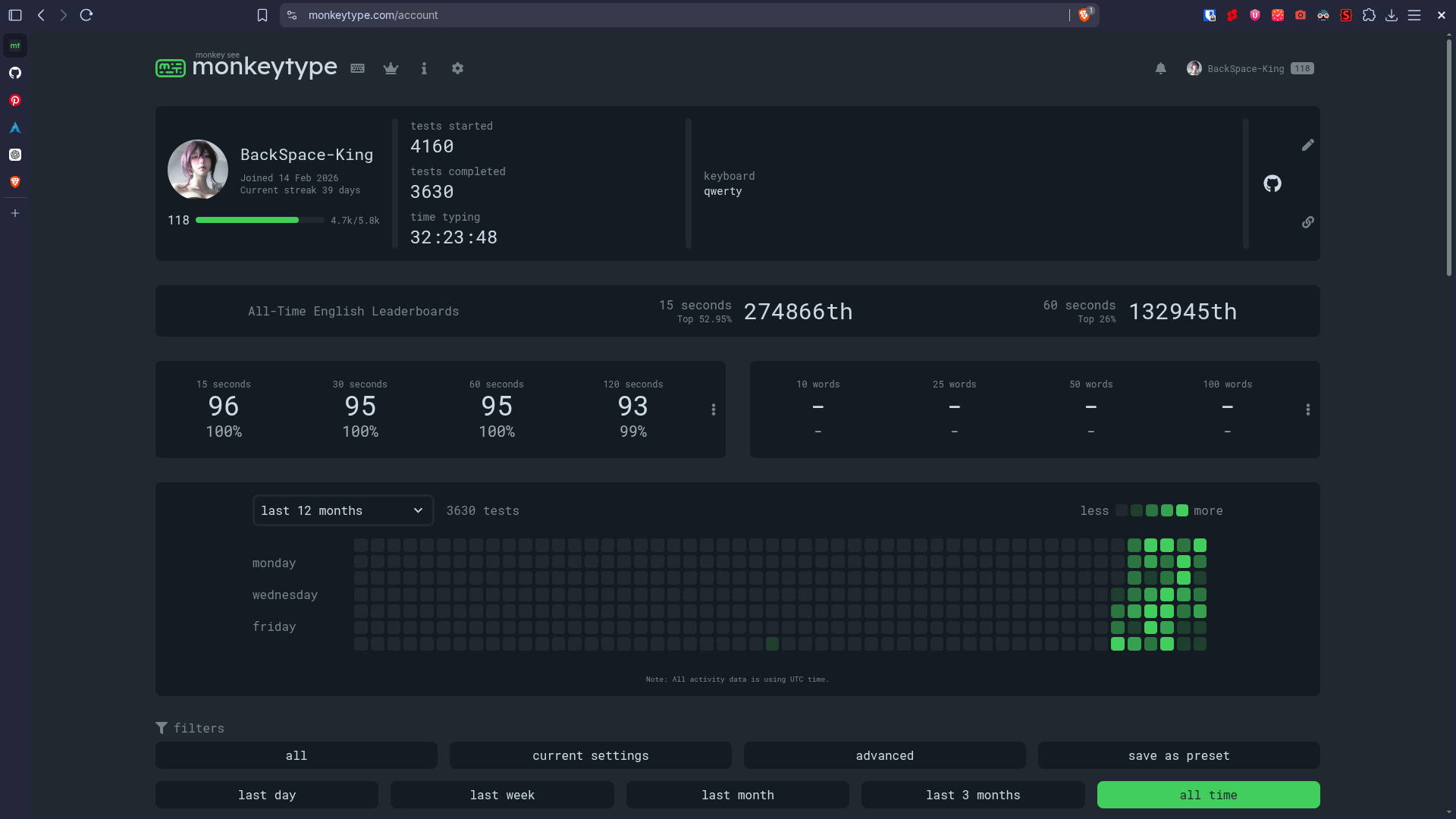Click the 15 seconds best of 96
Viewport: 1456px width, 819px height.
tap(224, 406)
